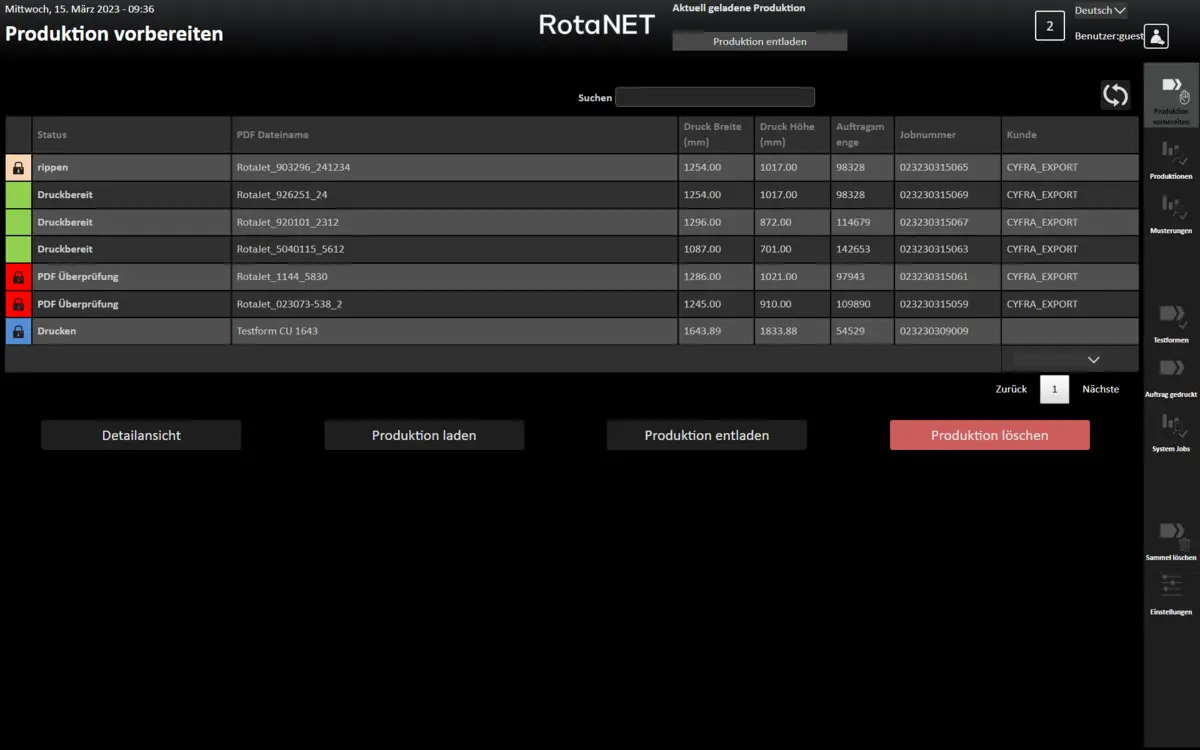Open Musterungen in the right sidebar
Screen dimensions: 1200x750
tap(1171, 210)
